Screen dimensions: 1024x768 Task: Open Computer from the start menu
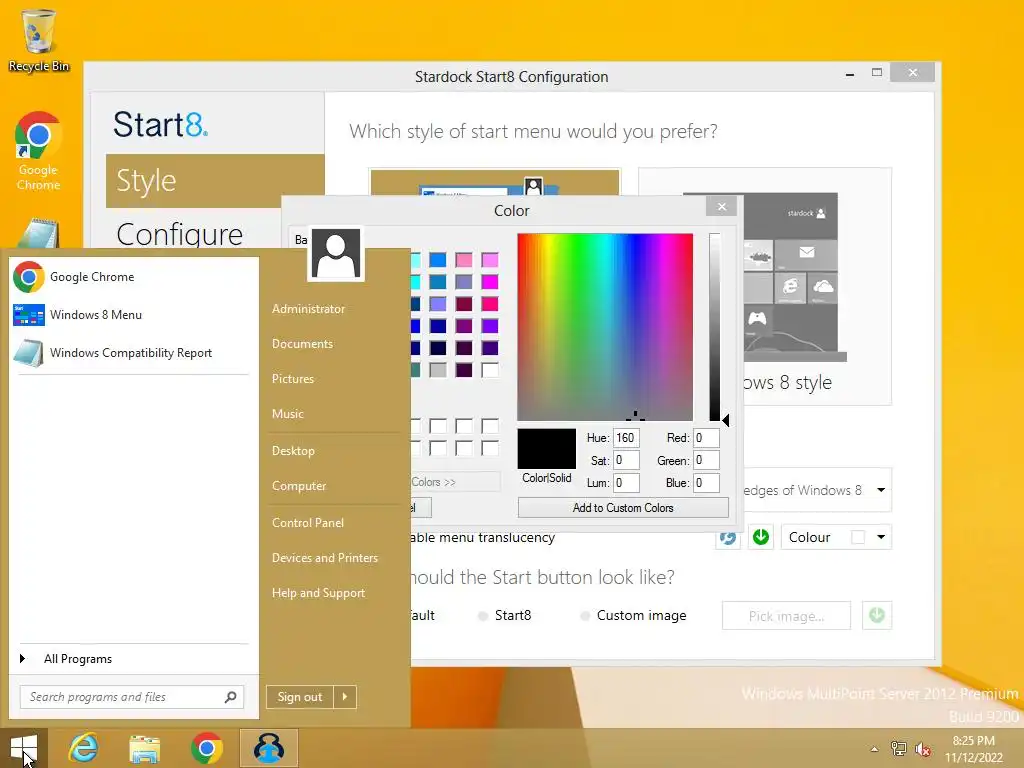tap(299, 486)
